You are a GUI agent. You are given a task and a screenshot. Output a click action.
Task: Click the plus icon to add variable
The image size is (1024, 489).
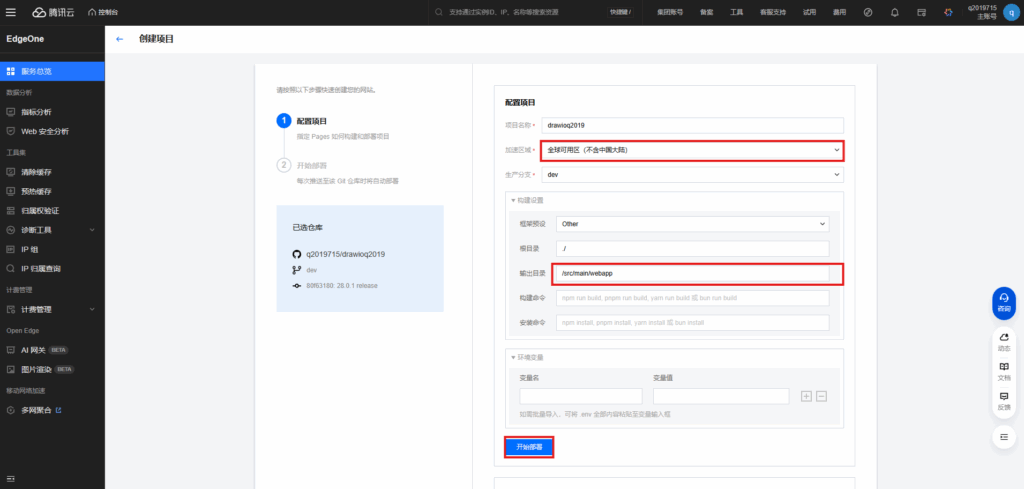click(806, 396)
